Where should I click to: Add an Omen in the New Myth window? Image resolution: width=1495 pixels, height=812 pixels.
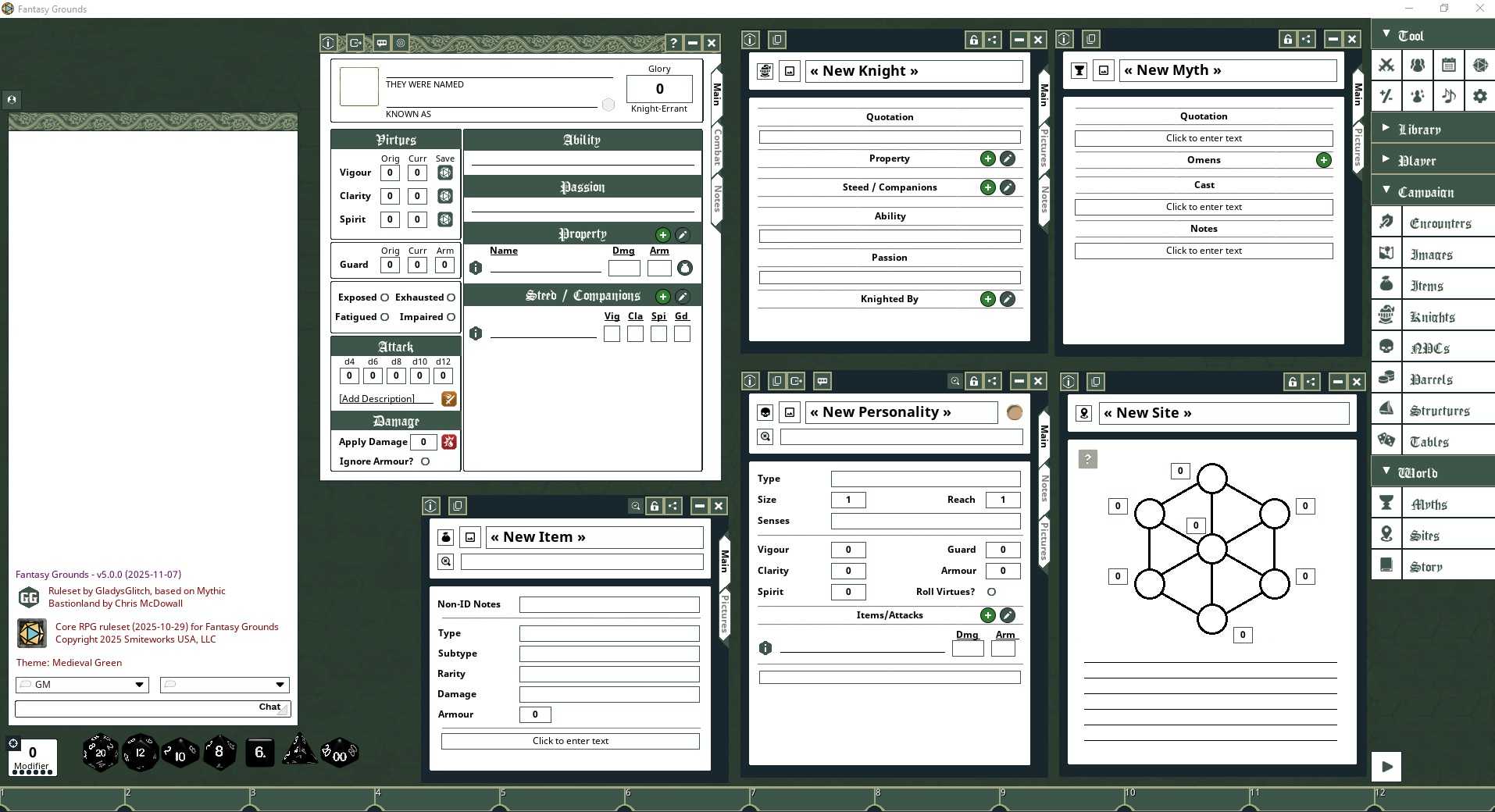point(1324,160)
